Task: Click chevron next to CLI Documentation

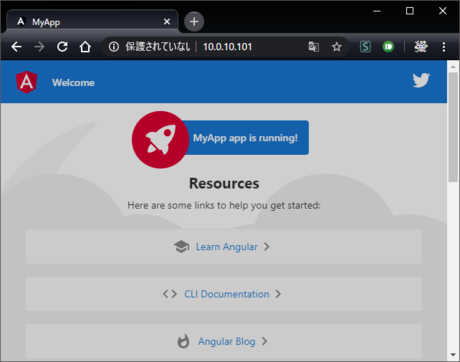Action: pos(278,294)
